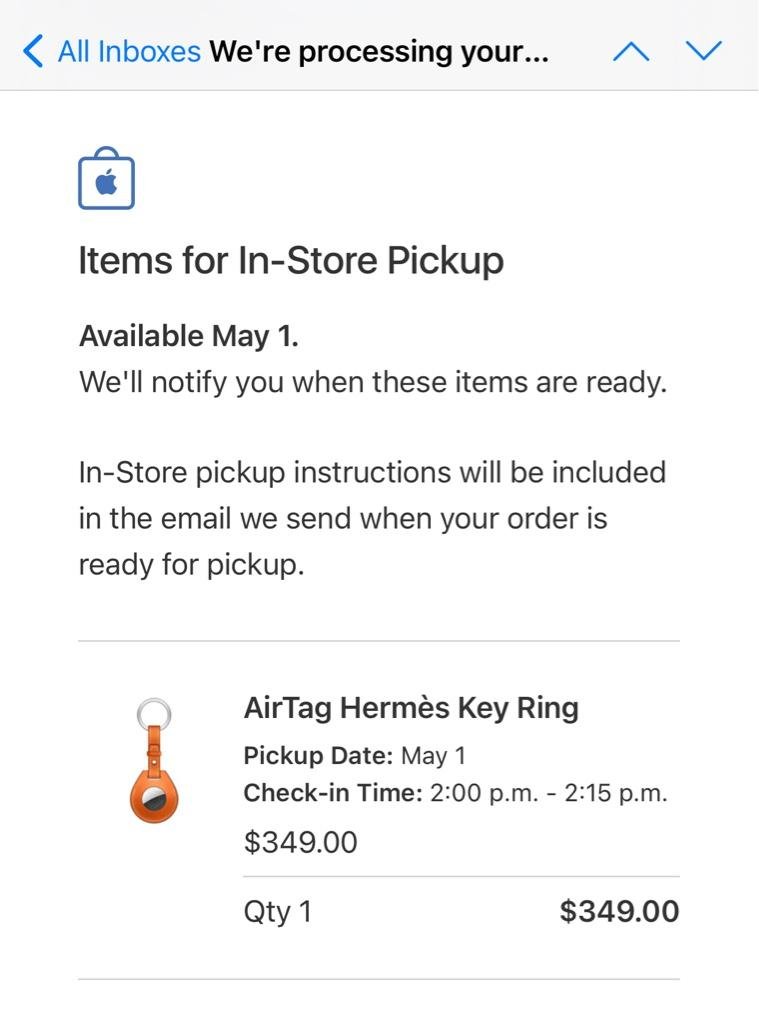The height and width of the screenshot is (1024, 759).
Task: Tap the 'Items for In-Store Pickup' heading
Action: click(291, 261)
